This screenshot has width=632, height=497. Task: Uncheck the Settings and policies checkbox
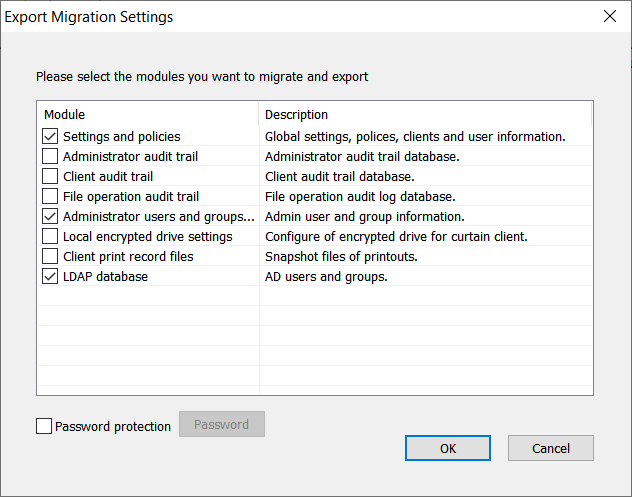(50, 136)
